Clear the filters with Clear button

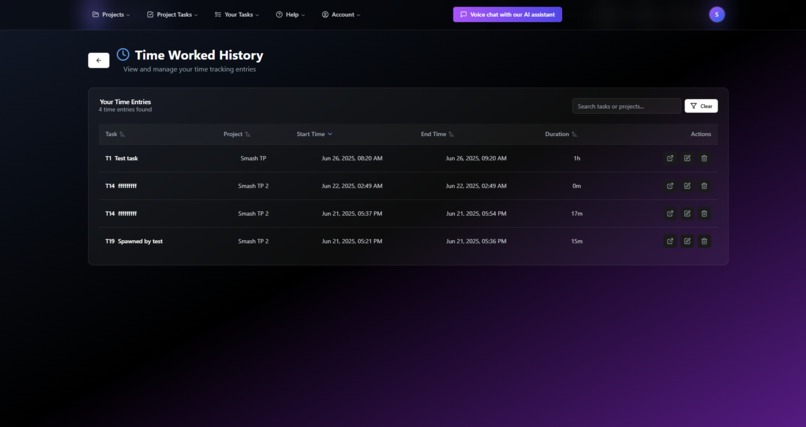point(701,106)
